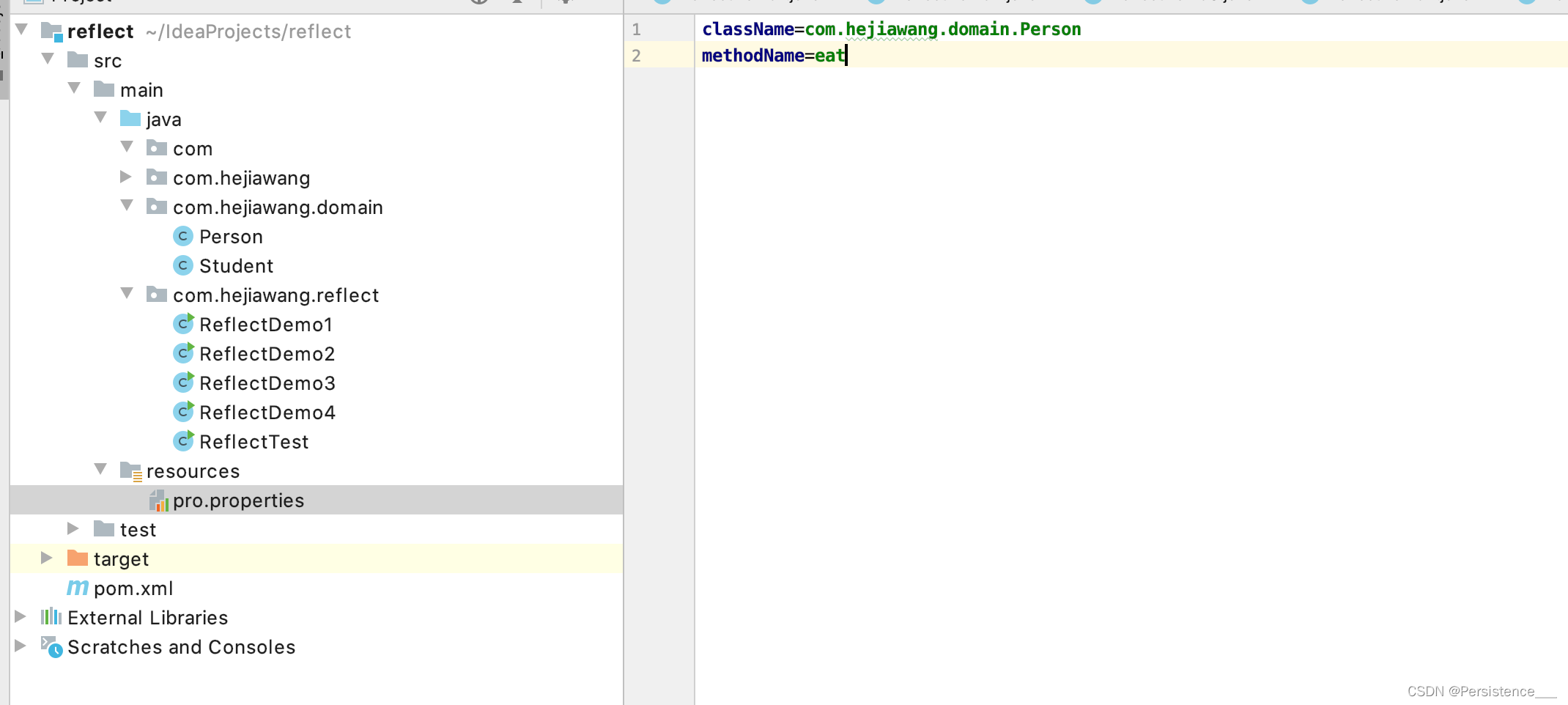
Task: Select the com.hejiawang.domain package
Action: pos(278,207)
